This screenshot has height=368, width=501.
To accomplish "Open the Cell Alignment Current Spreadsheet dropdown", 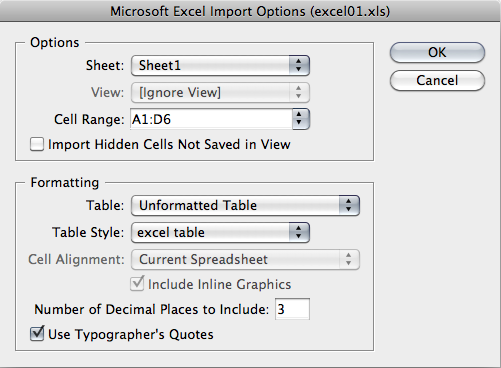I will coord(245,259).
